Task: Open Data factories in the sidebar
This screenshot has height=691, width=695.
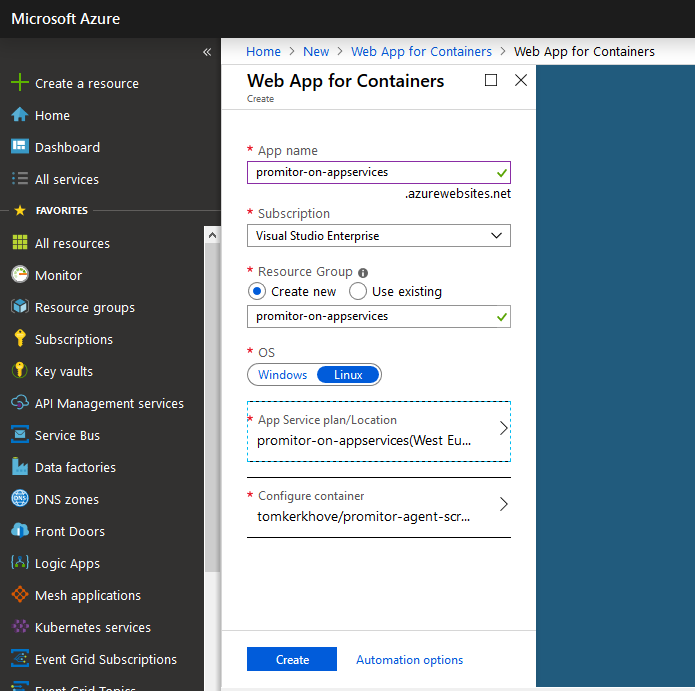Action: click(75, 468)
